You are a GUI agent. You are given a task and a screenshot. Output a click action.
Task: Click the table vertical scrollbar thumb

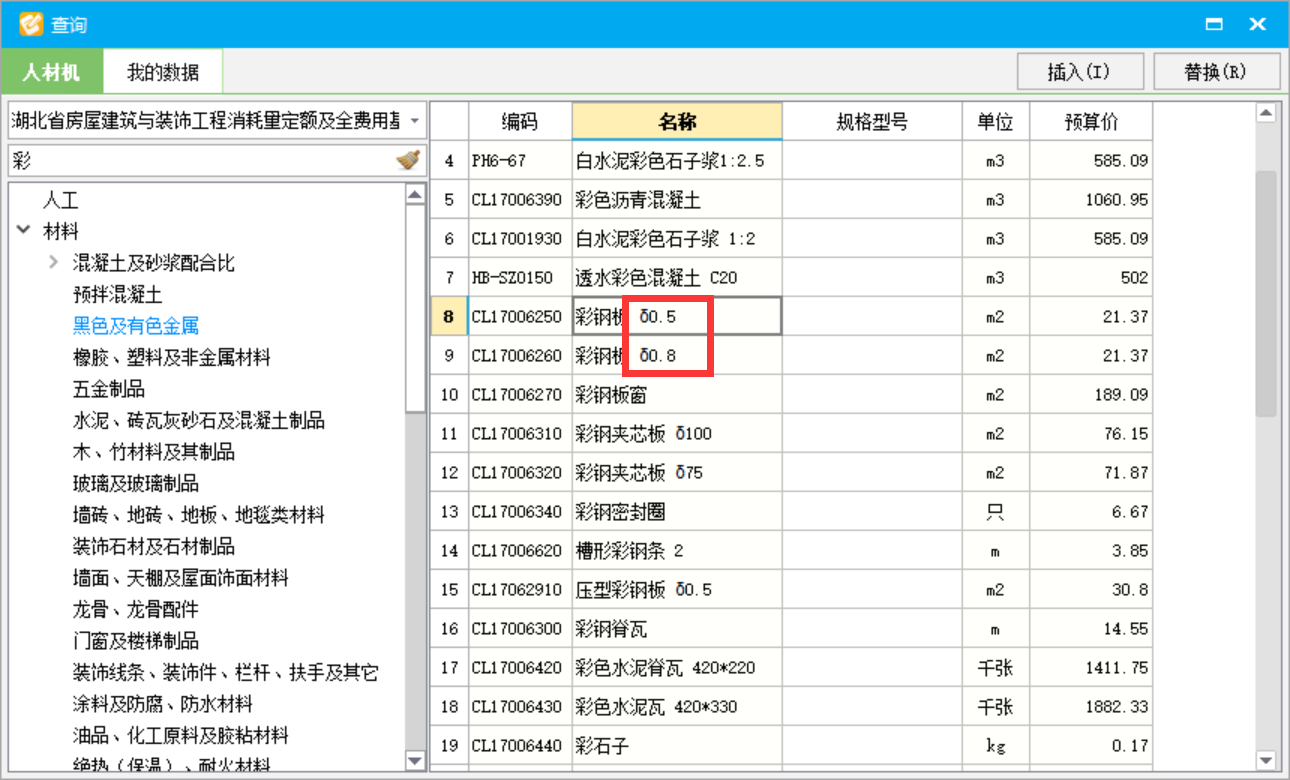click(x=1266, y=292)
